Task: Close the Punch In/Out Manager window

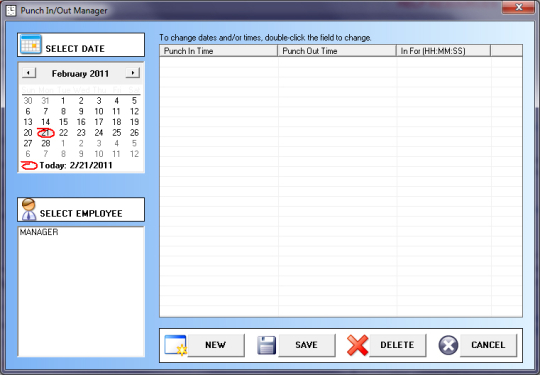Action: [x=519, y=7]
